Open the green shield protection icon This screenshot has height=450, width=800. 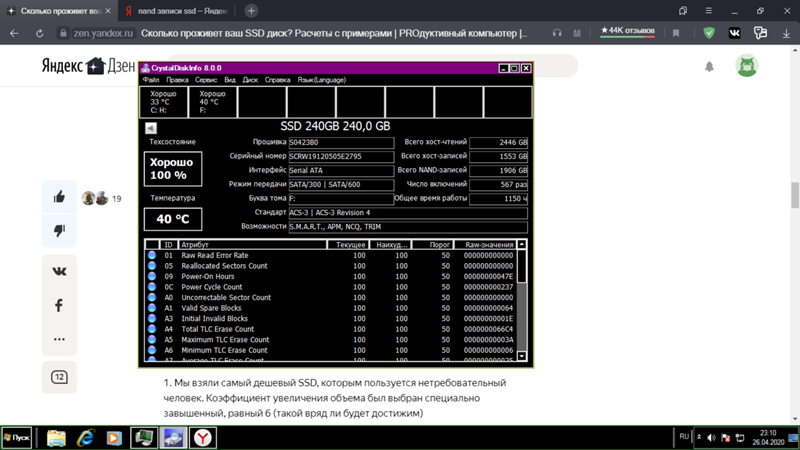click(x=709, y=33)
